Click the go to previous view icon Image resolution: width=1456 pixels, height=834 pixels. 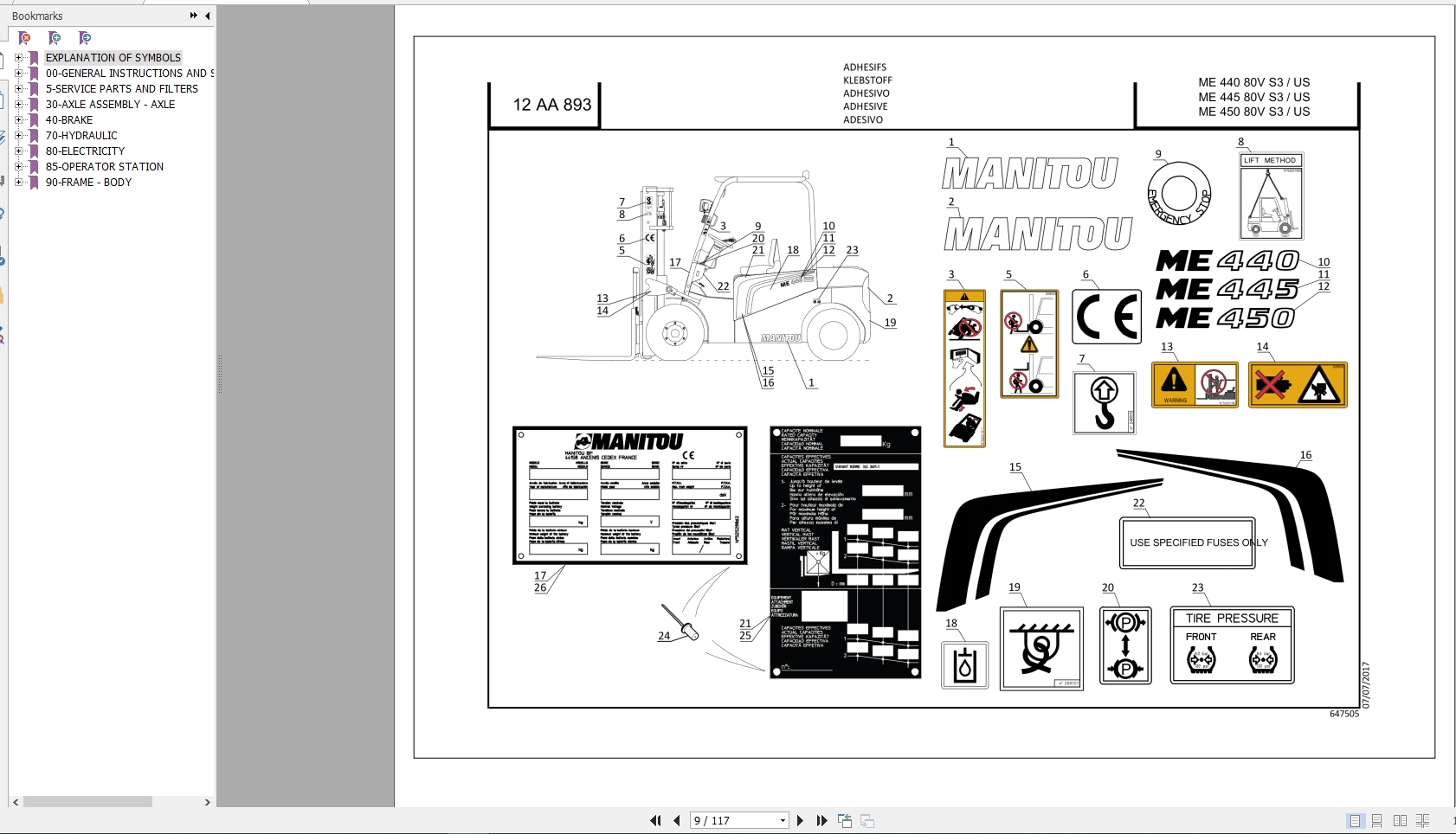(845, 821)
